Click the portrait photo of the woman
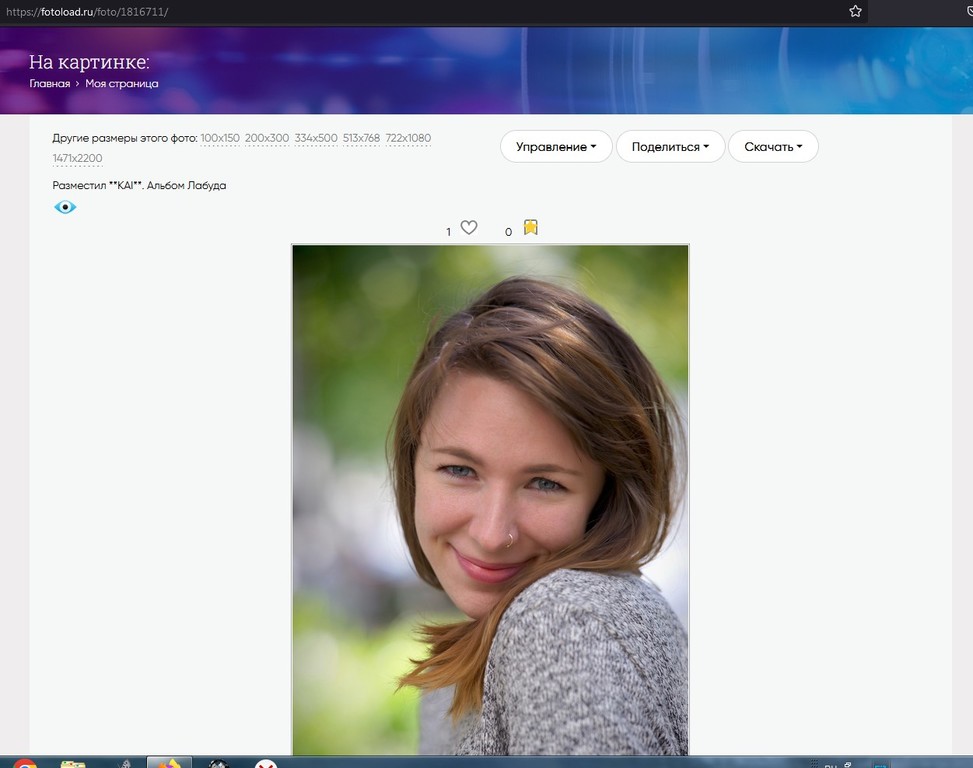Screen dimensions: 973x768 [x=490, y=500]
